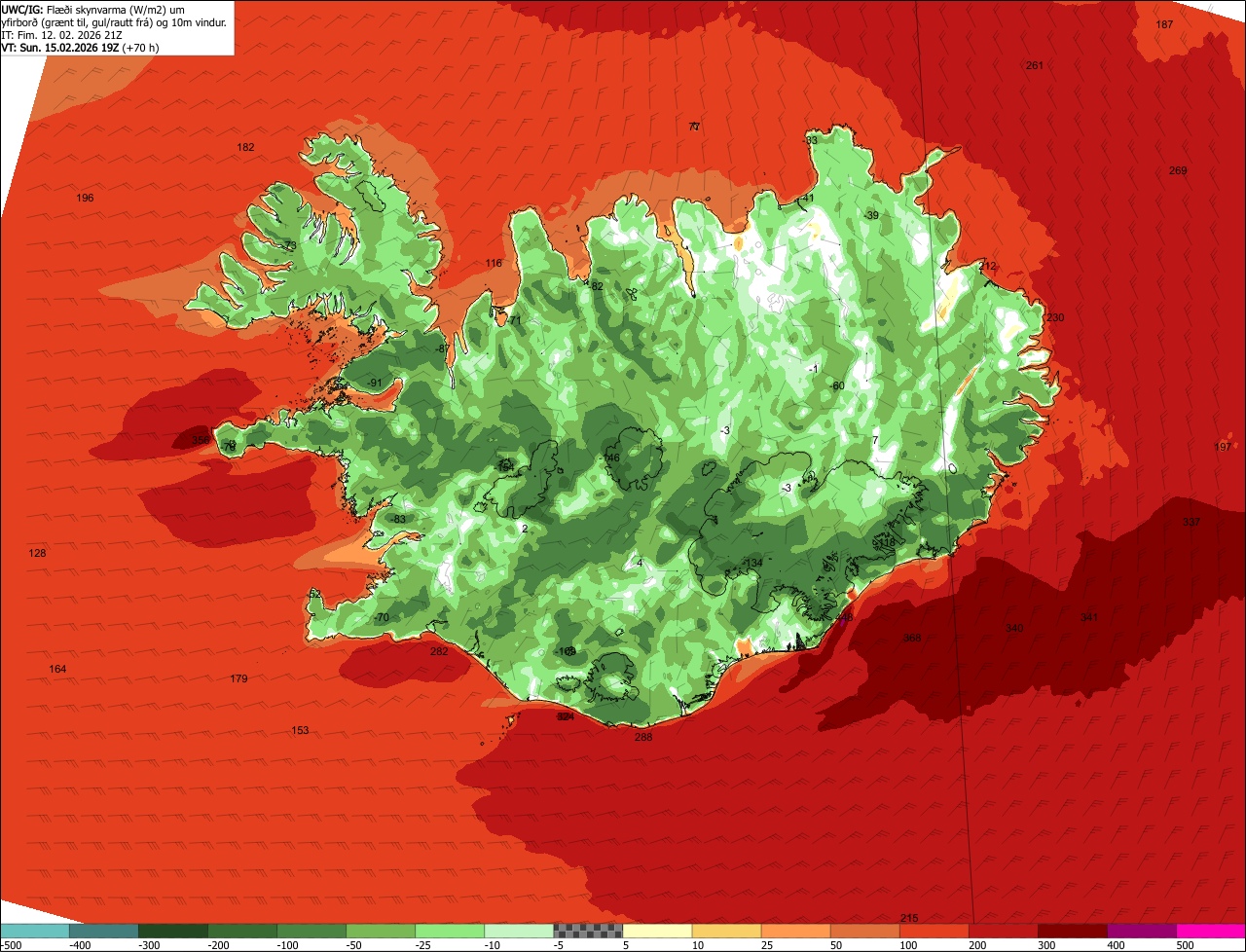This screenshot has width=1246, height=952.
Task: Click the magenta above-500 legend swatch
Action: coord(1211,931)
